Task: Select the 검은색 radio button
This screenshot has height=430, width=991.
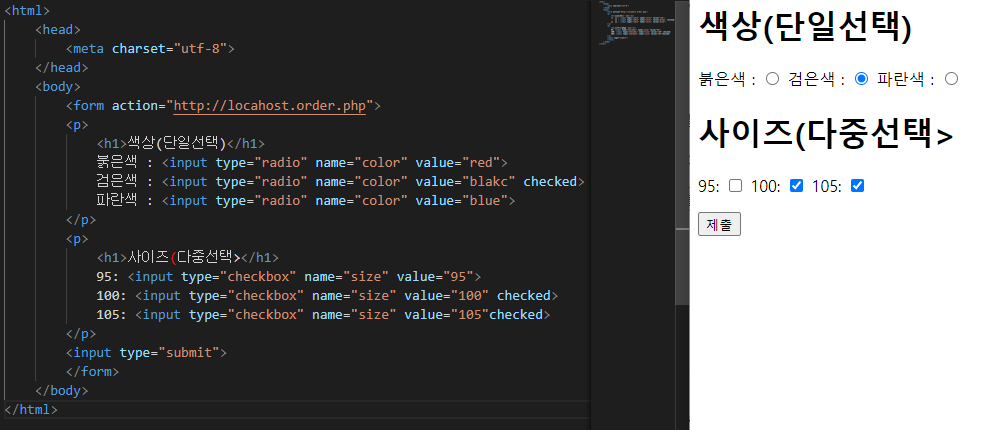Action: pos(861,79)
